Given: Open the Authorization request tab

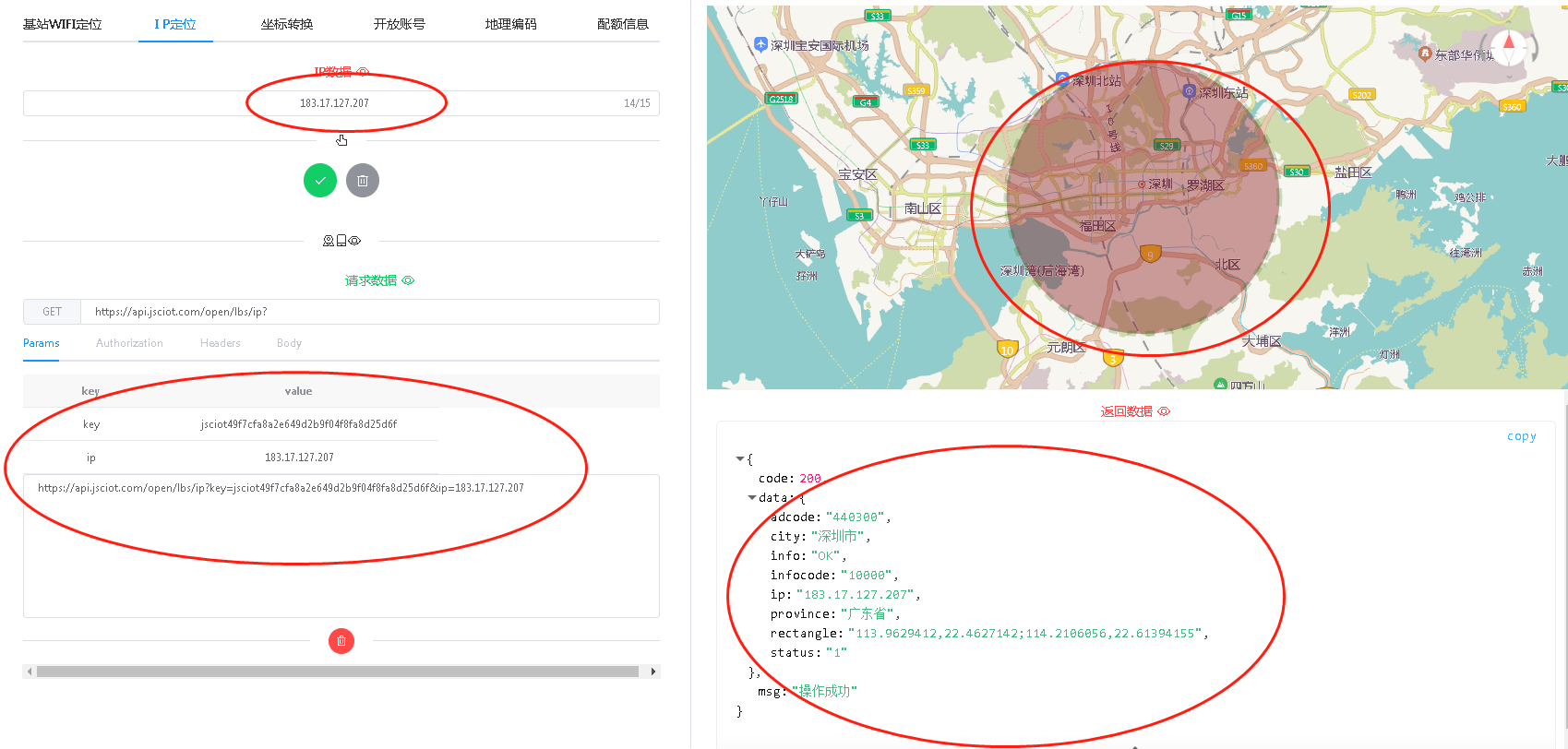Looking at the screenshot, I should click(129, 343).
